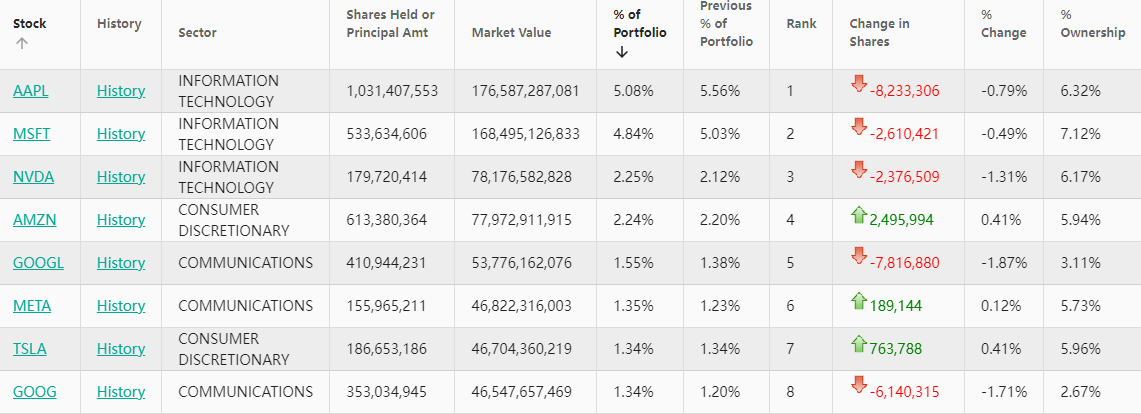This screenshot has width=1141, height=414.
Task: Sort table by Market Value header
Action: tap(511, 33)
